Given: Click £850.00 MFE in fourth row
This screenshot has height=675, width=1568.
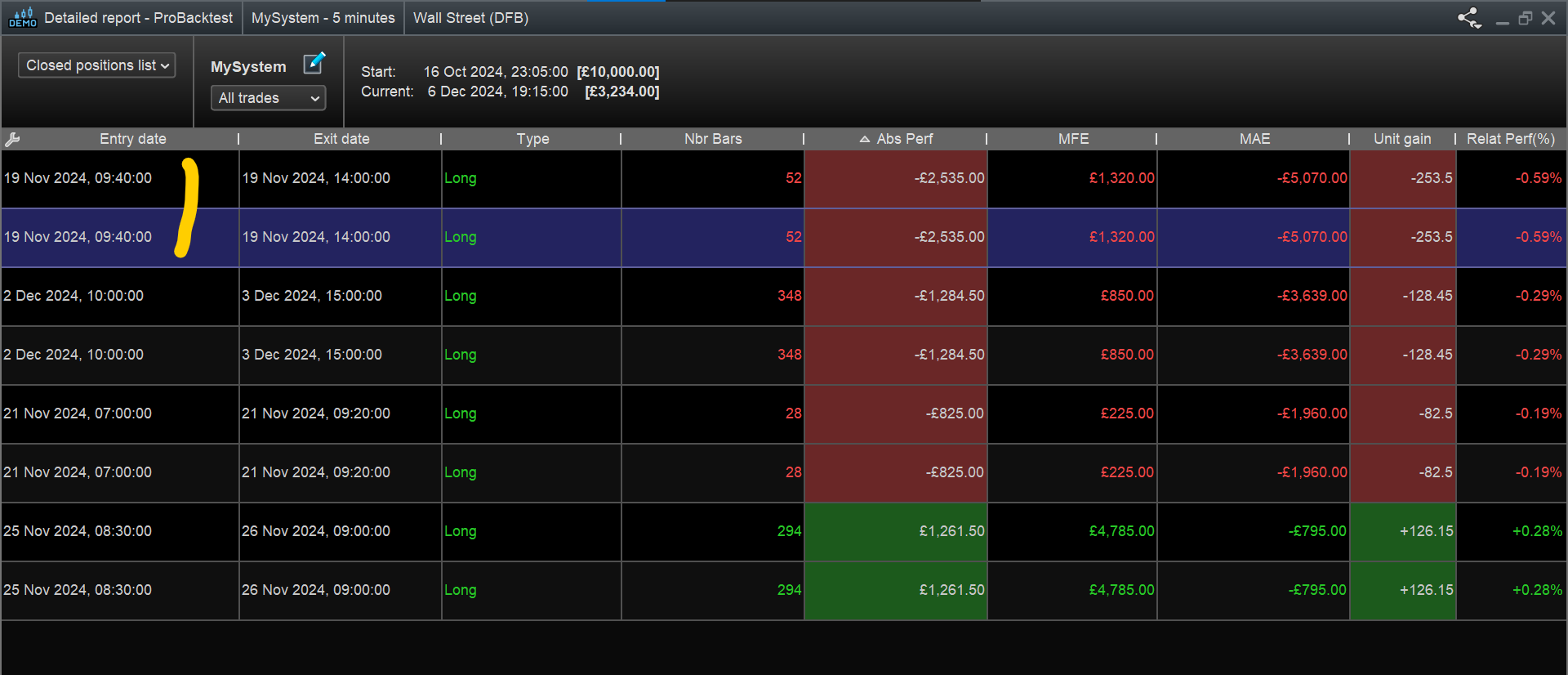Looking at the screenshot, I should click(1127, 355).
